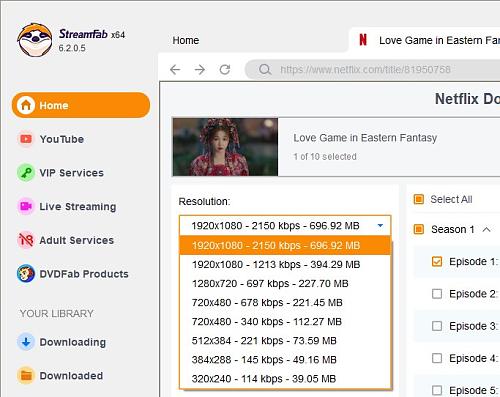
Task: Select the Live Streaming camera icon
Action: [x=26, y=206]
